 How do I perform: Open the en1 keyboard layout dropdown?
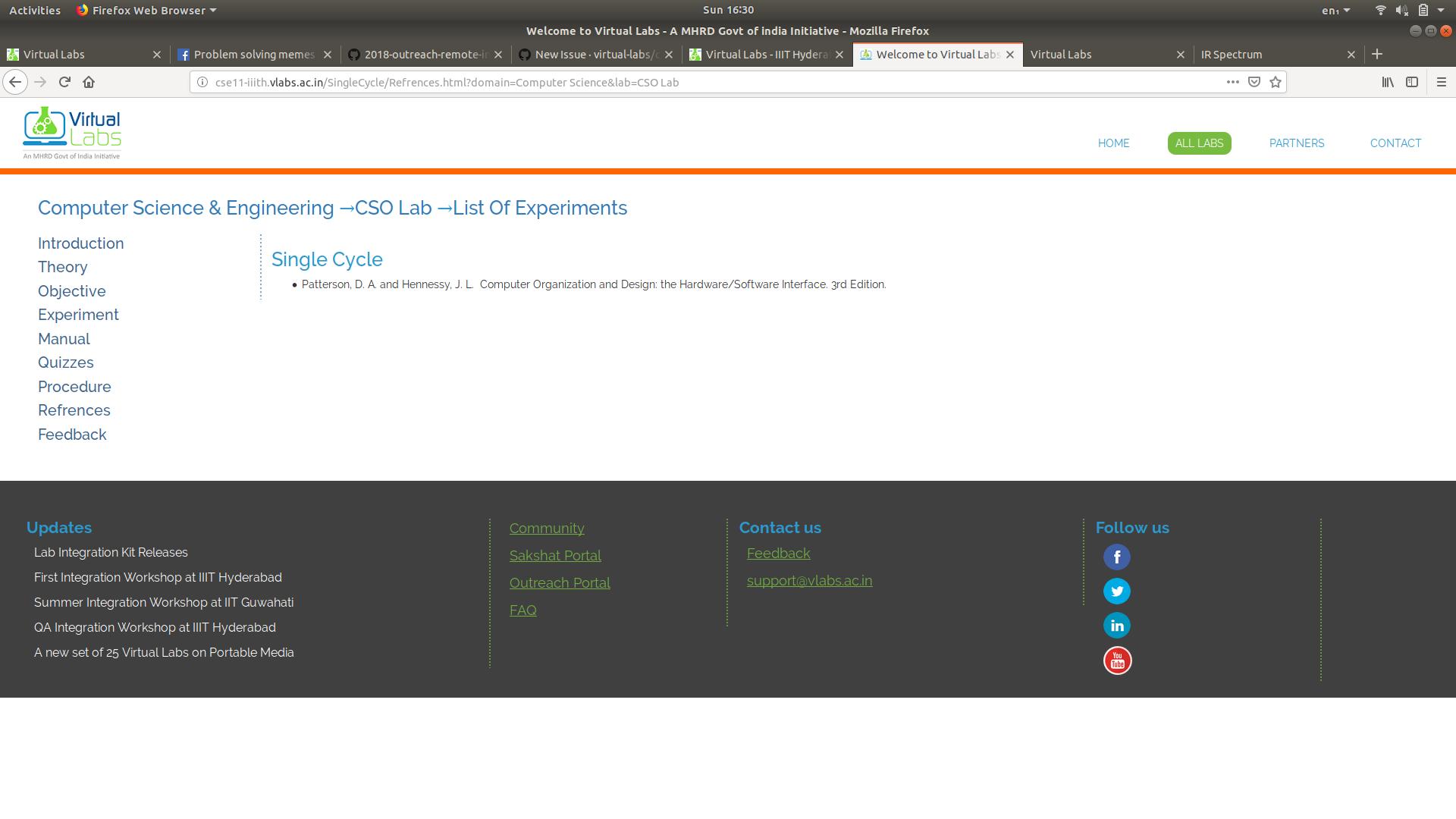pyautogui.click(x=1335, y=10)
